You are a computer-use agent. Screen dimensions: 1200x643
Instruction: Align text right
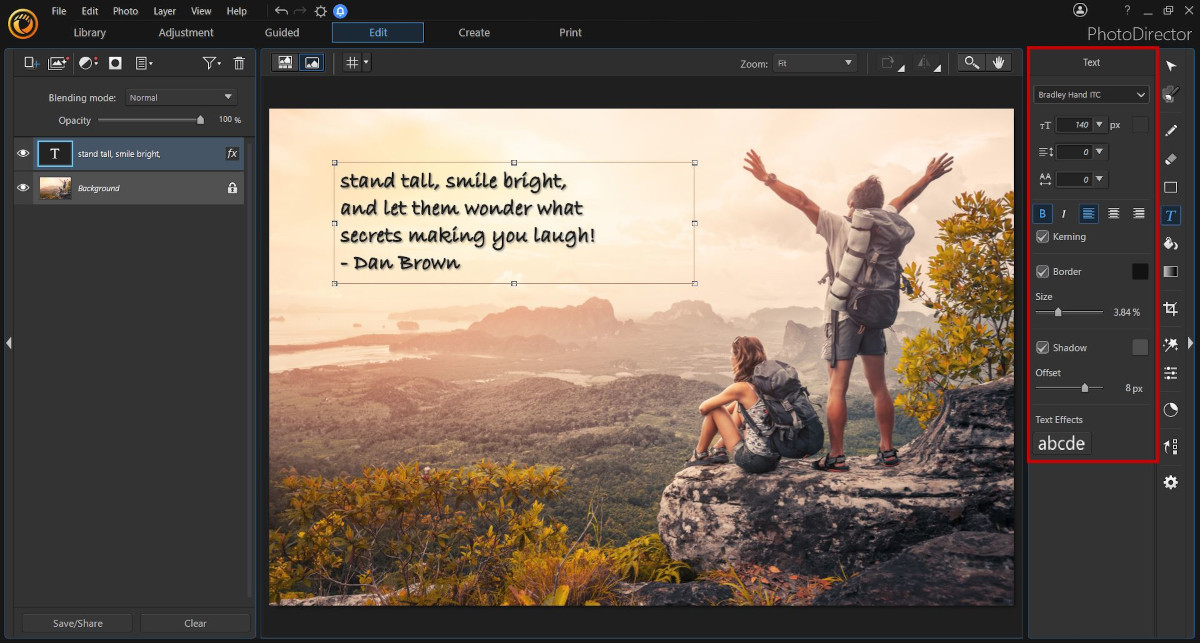click(1138, 213)
